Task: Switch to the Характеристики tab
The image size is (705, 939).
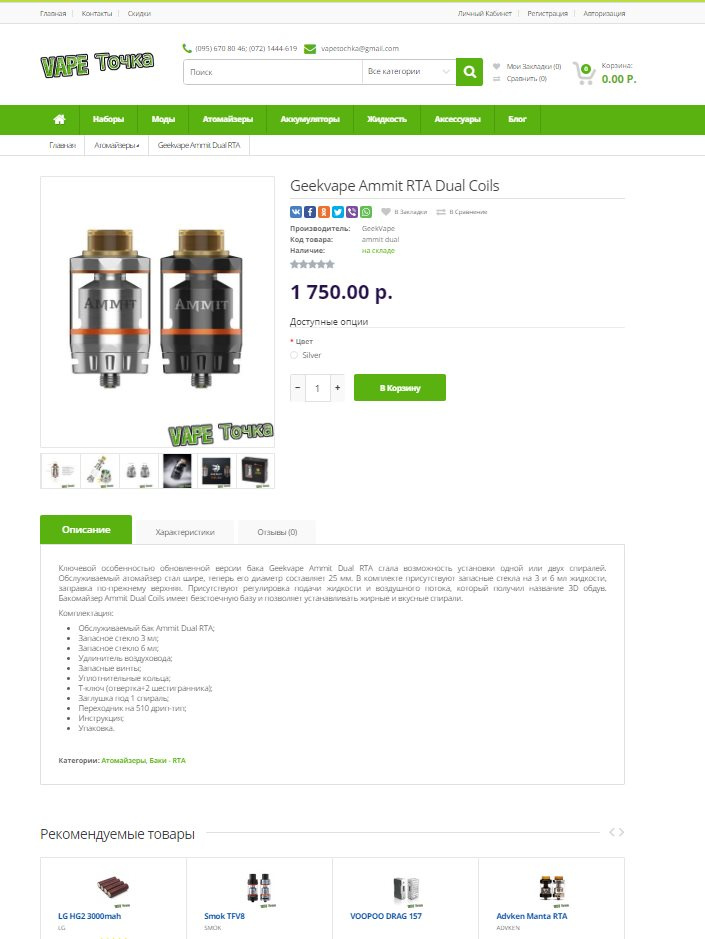Action: click(x=184, y=532)
